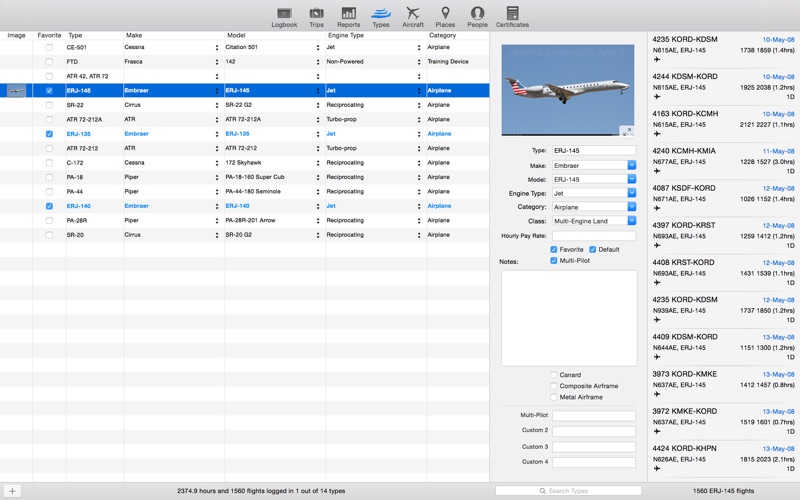The image size is (800, 500).
Task: Open the Logbook toolbar icon
Action: (x=284, y=15)
